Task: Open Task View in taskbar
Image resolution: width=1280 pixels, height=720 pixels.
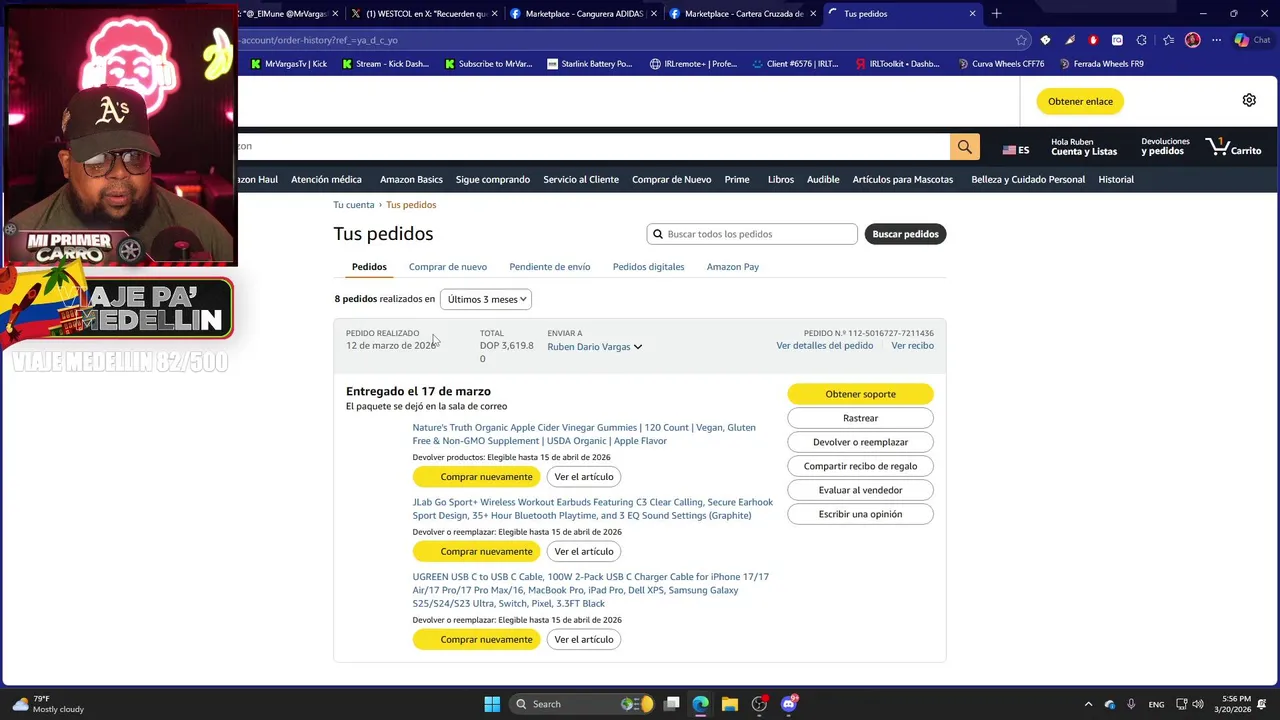Action: click(672, 704)
